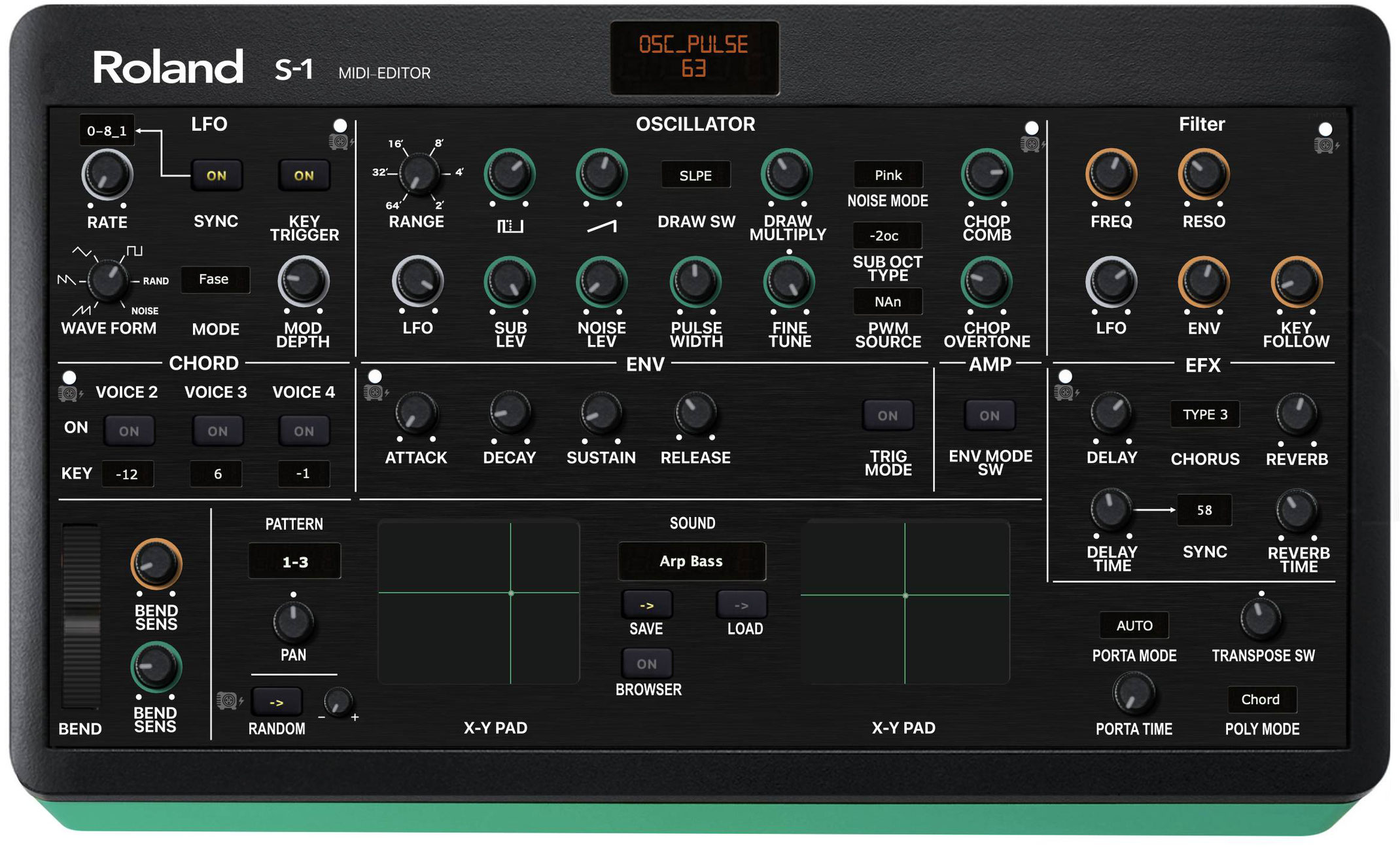The width and height of the screenshot is (1400, 847).
Task: Open the NOISE MODE Pink selector
Action: click(888, 175)
